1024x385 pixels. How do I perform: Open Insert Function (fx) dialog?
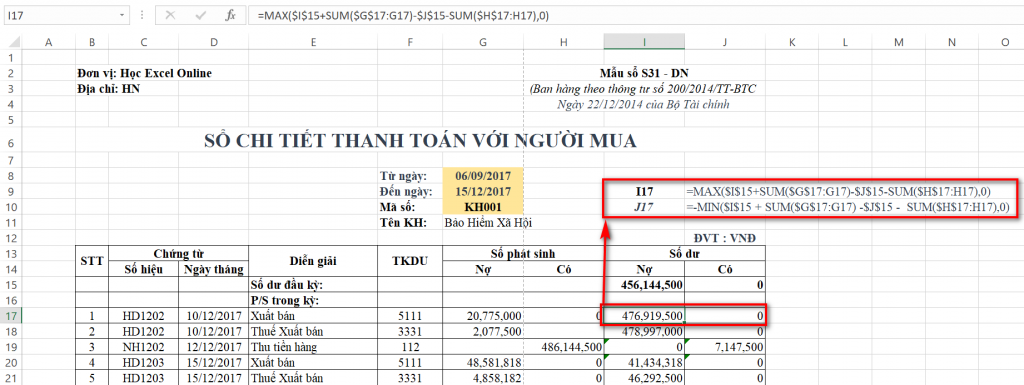click(230, 15)
